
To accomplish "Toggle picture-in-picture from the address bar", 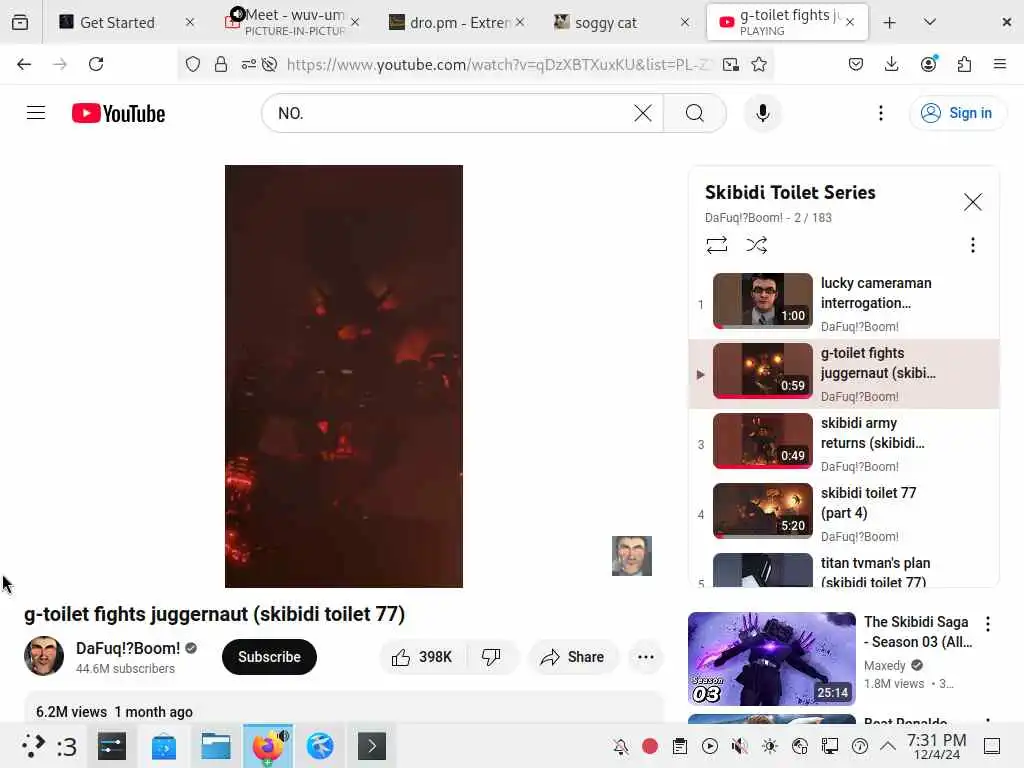I will click(731, 64).
